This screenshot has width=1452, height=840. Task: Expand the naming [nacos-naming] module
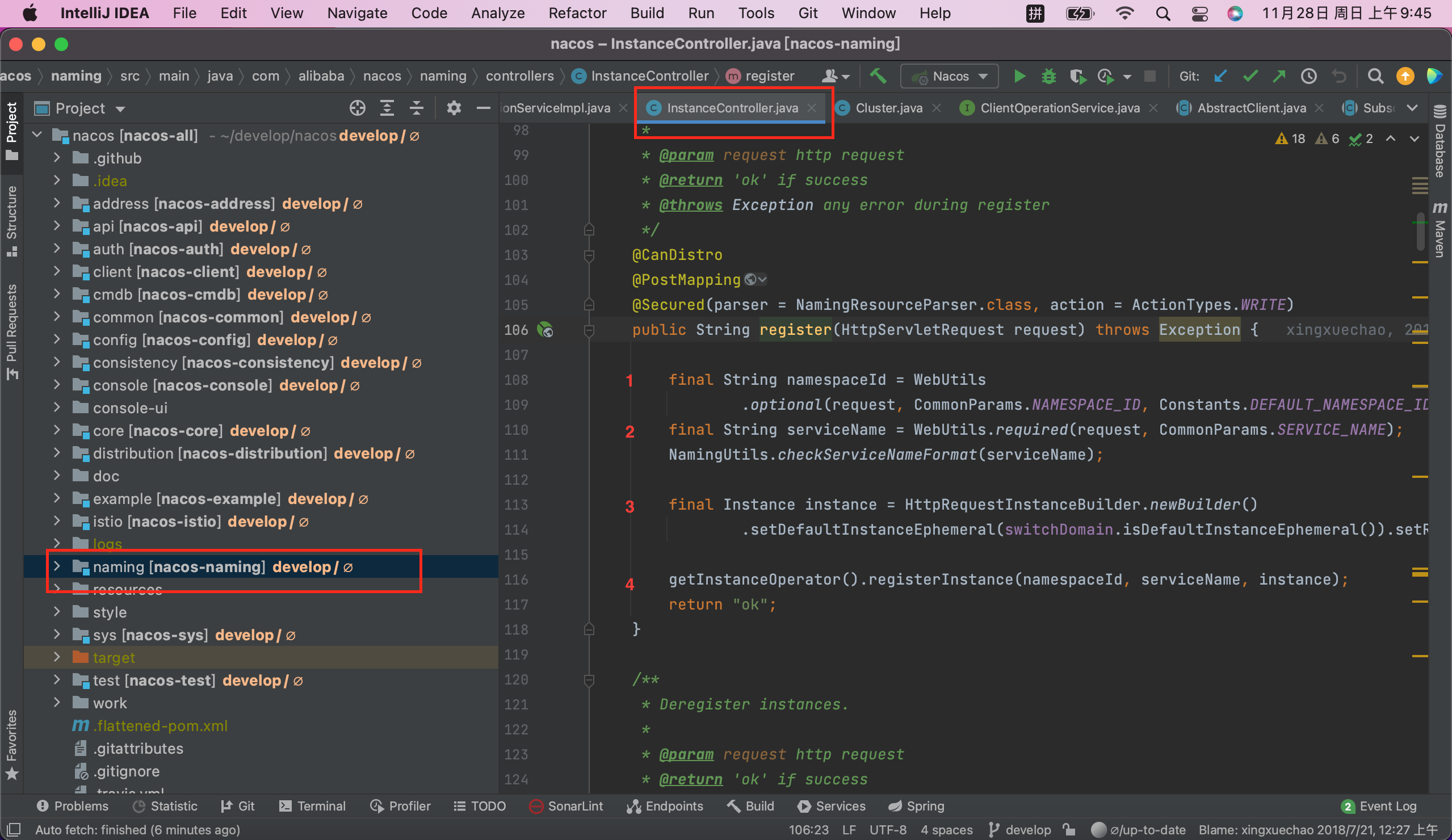click(56, 567)
